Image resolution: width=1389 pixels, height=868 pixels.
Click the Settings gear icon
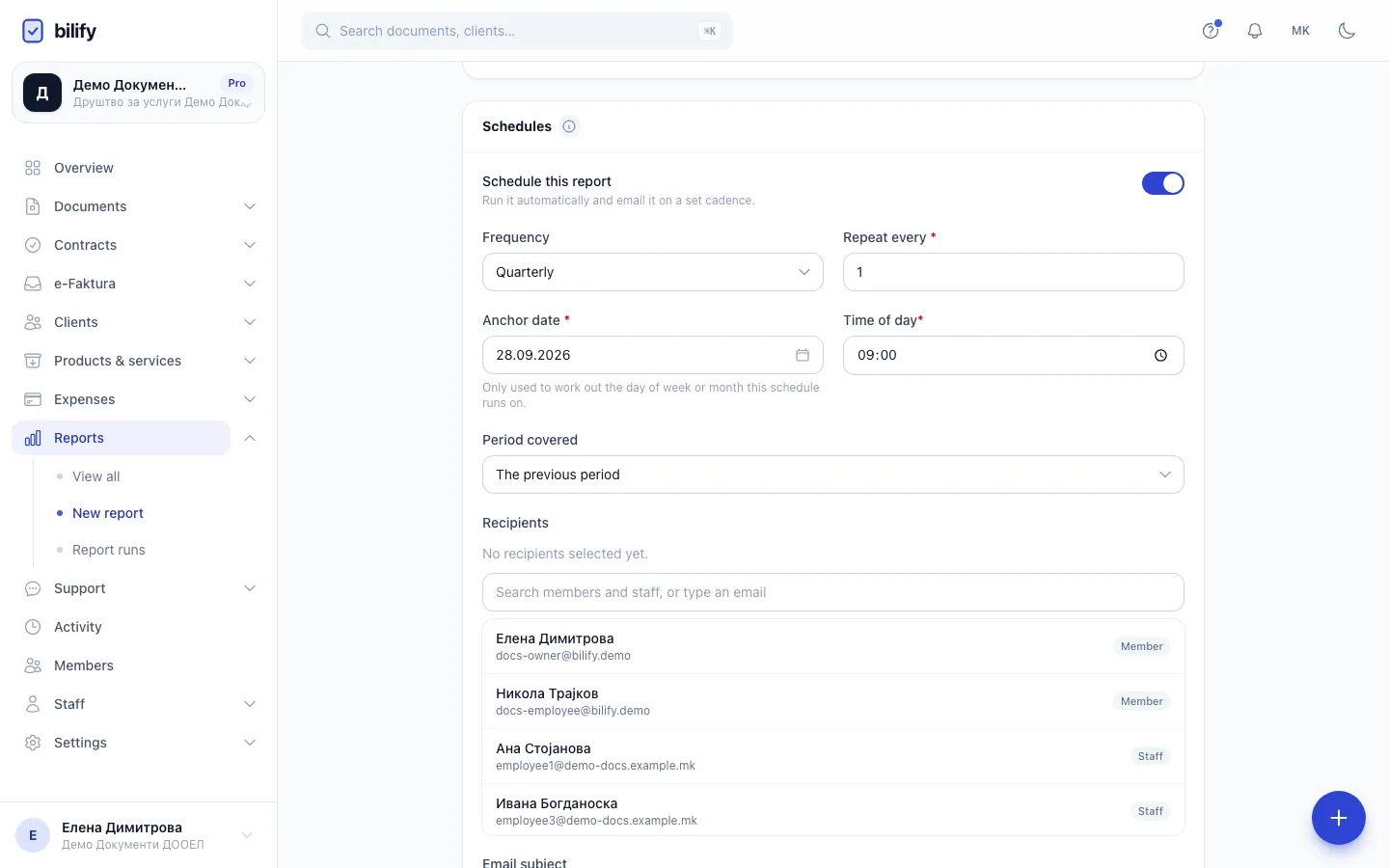click(33, 743)
